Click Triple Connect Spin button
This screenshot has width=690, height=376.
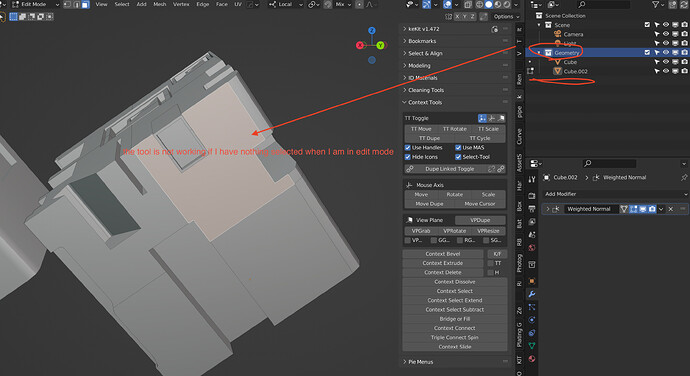coord(455,337)
